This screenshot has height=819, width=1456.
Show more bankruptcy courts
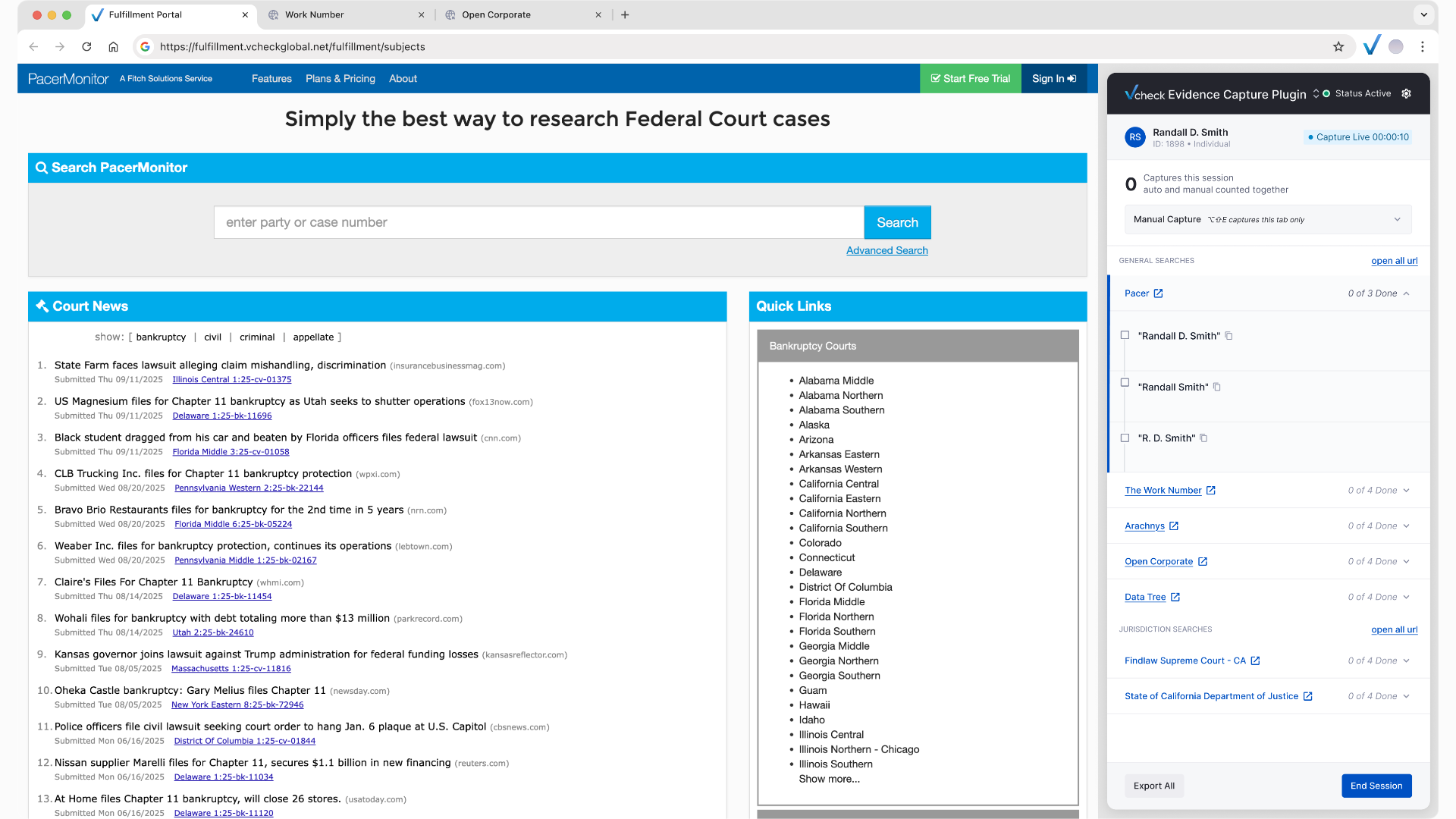point(829,780)
